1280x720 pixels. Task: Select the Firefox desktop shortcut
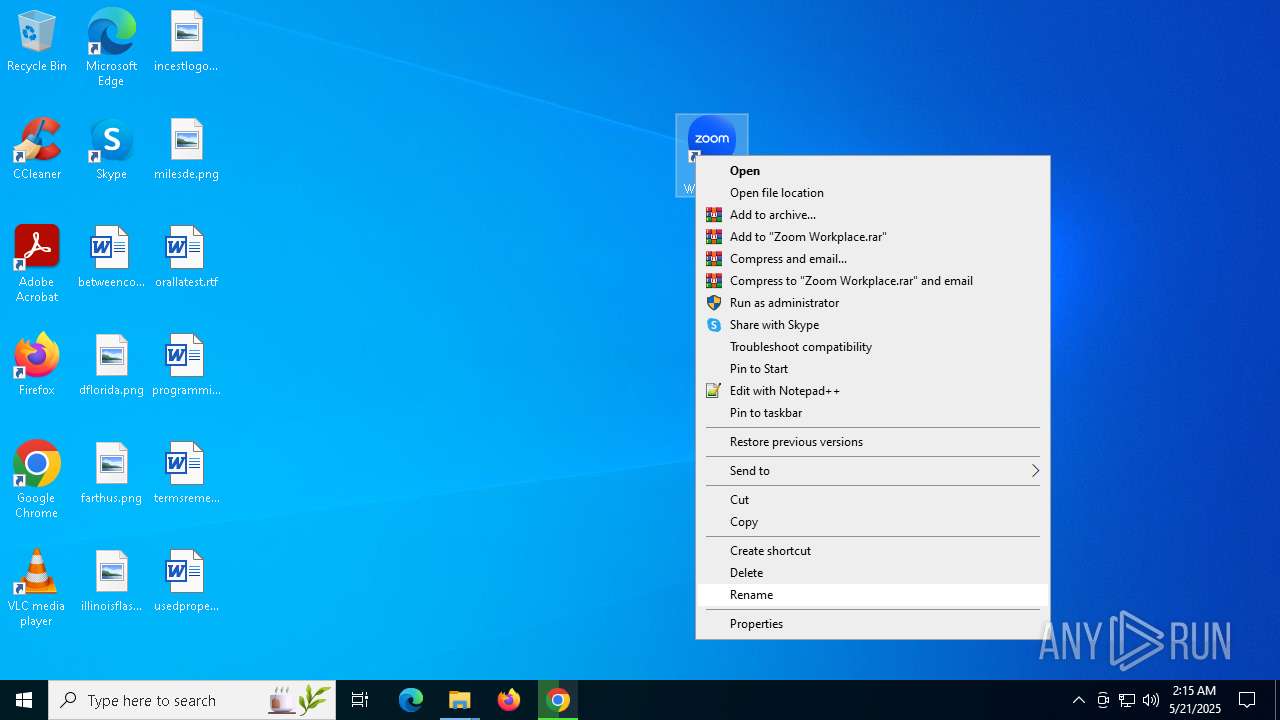click(37, 365)
